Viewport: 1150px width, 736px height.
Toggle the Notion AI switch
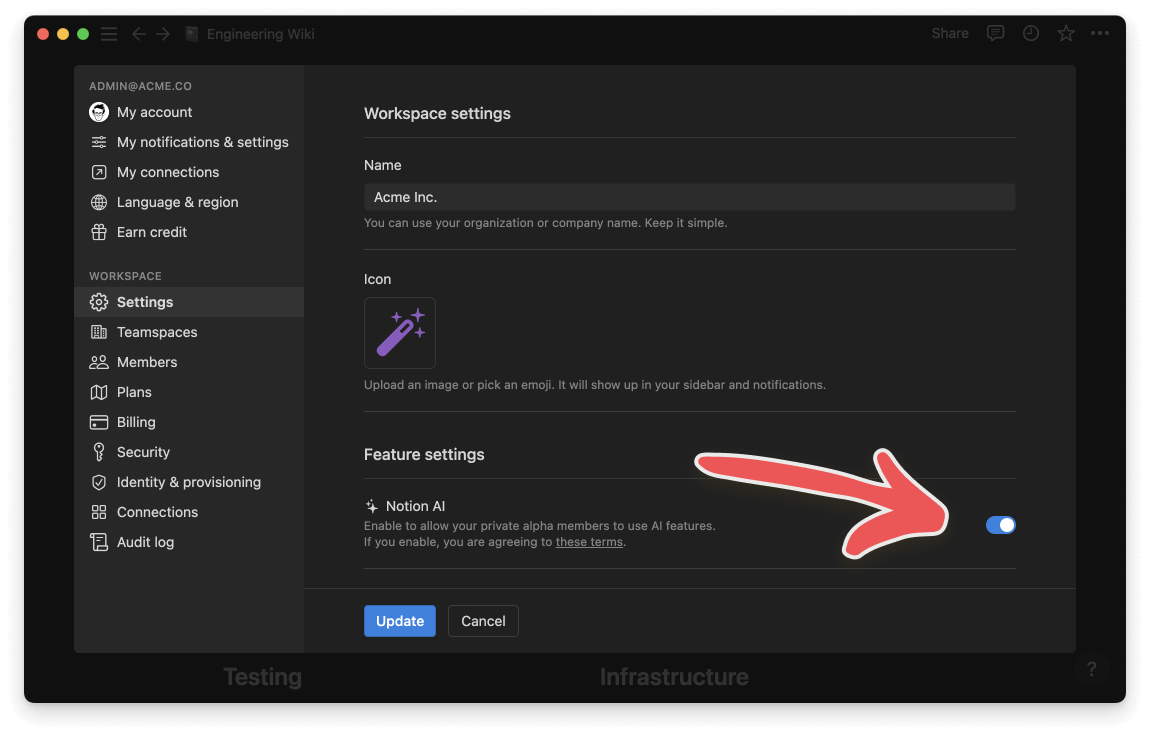click(x=1000, y=525)
